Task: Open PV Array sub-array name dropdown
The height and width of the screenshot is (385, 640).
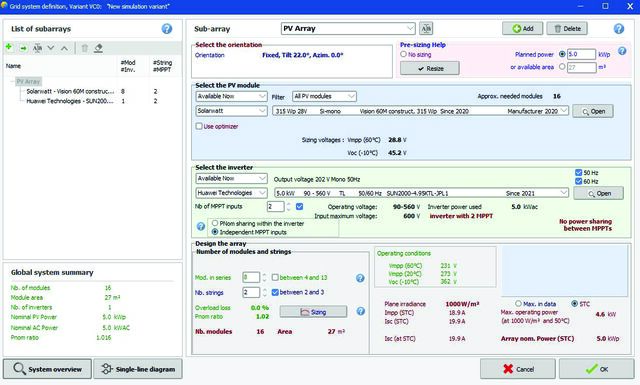Action: tap(348, 29)
